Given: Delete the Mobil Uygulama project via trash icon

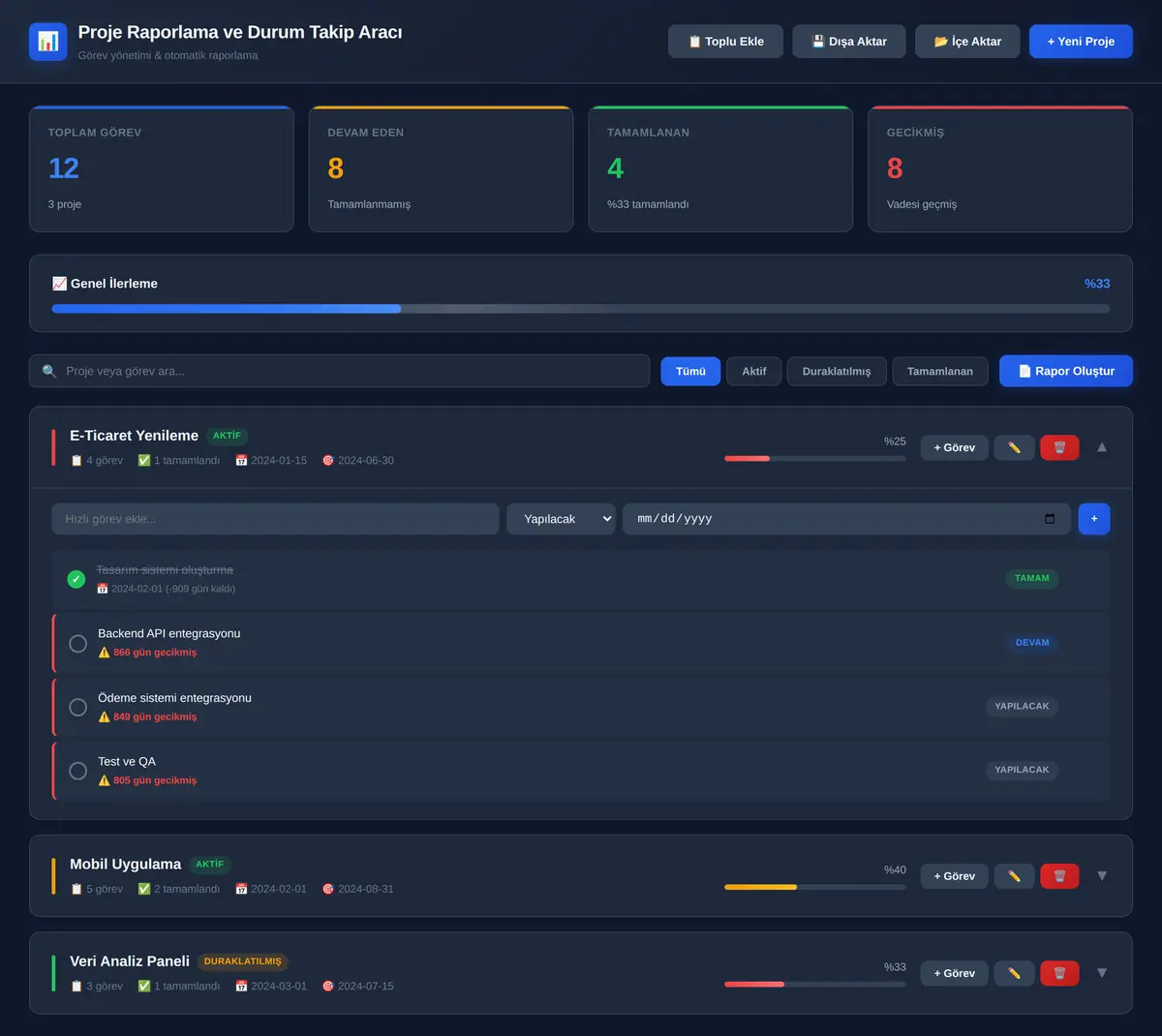Looking at the screenshot, I should click(x=1059, y=876).
